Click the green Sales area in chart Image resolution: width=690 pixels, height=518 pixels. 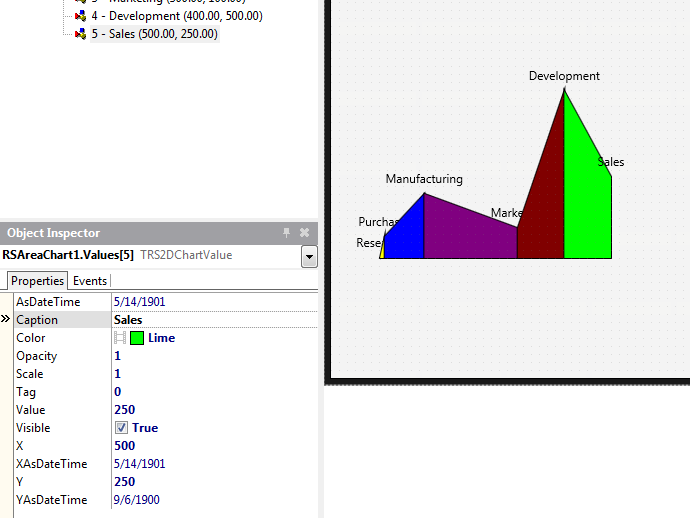click(586, 210)
